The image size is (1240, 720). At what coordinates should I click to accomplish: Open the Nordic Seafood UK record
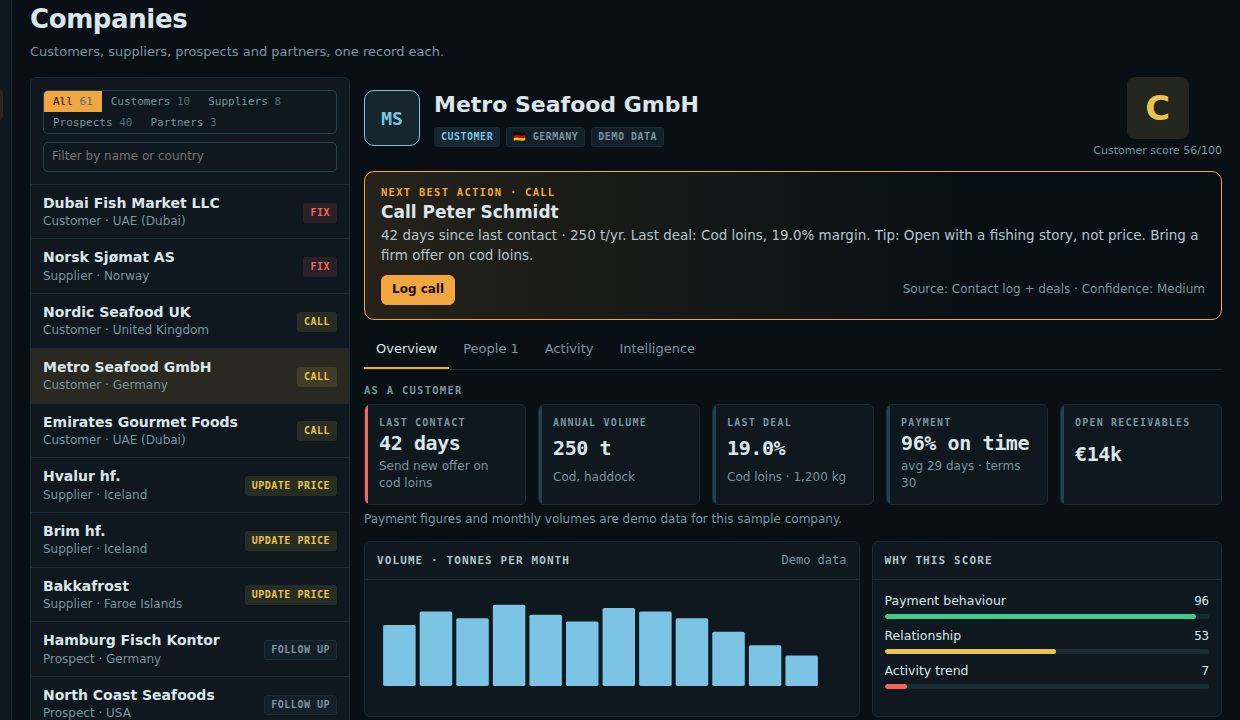(x=190, y=320)
